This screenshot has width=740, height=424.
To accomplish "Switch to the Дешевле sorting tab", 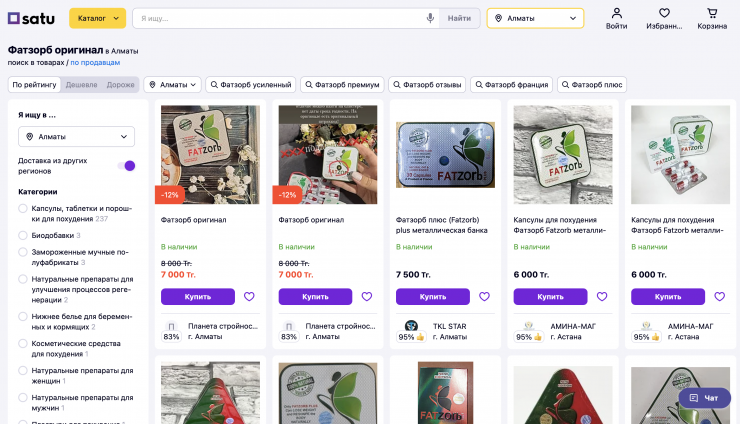I will (81, 85).
